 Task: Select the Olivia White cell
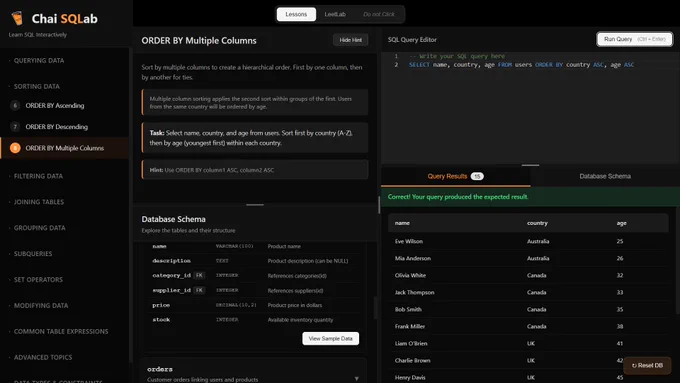[410, 275]
